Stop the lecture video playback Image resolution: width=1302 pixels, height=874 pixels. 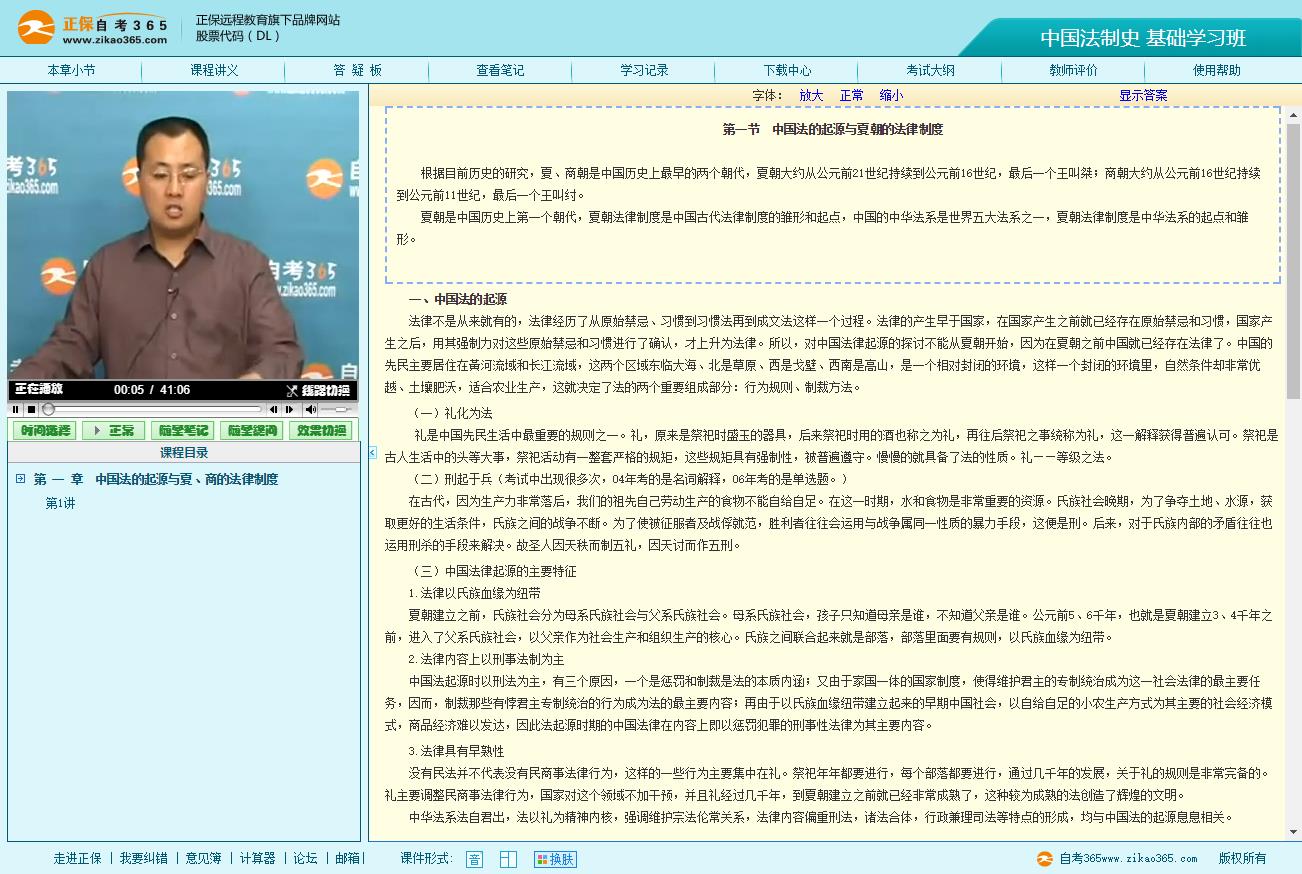click(x=31, y=409)
